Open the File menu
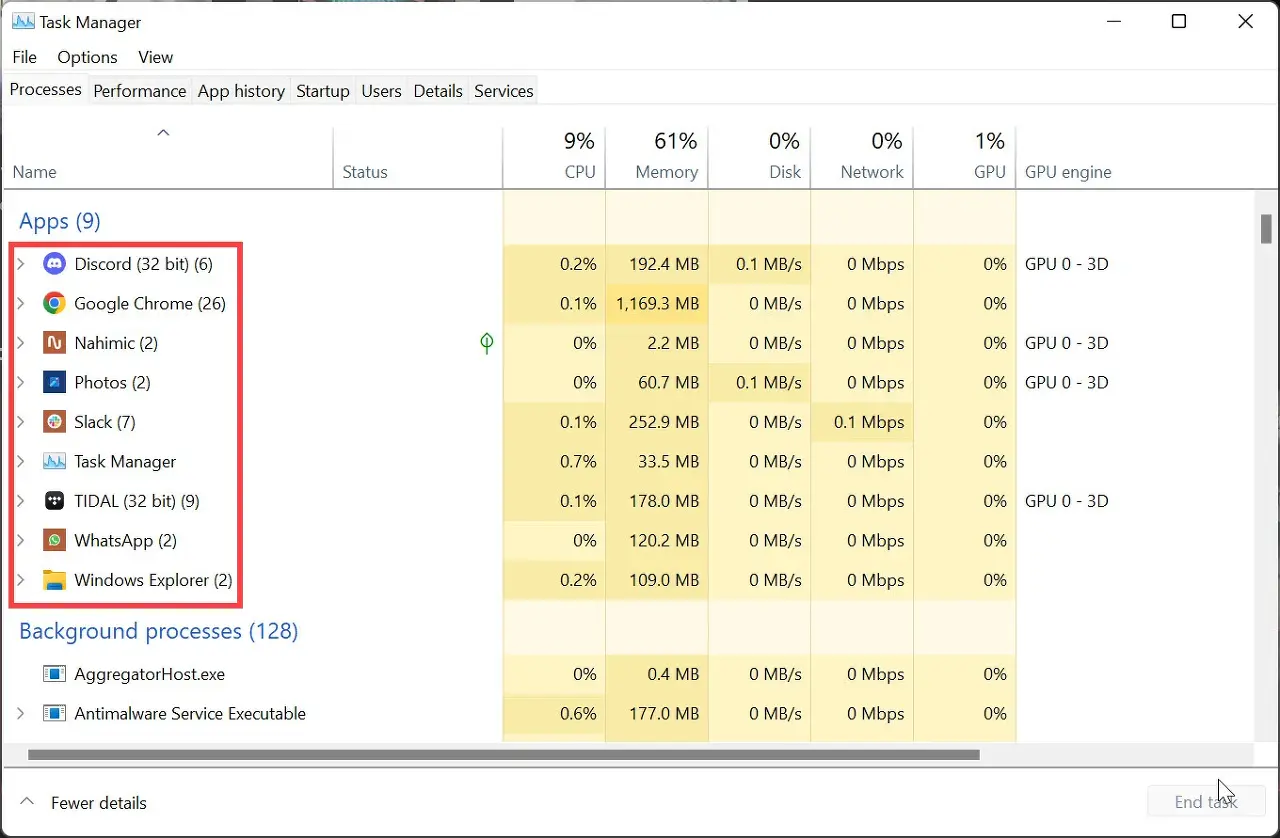1280x838 pixels. click(24, 57)
